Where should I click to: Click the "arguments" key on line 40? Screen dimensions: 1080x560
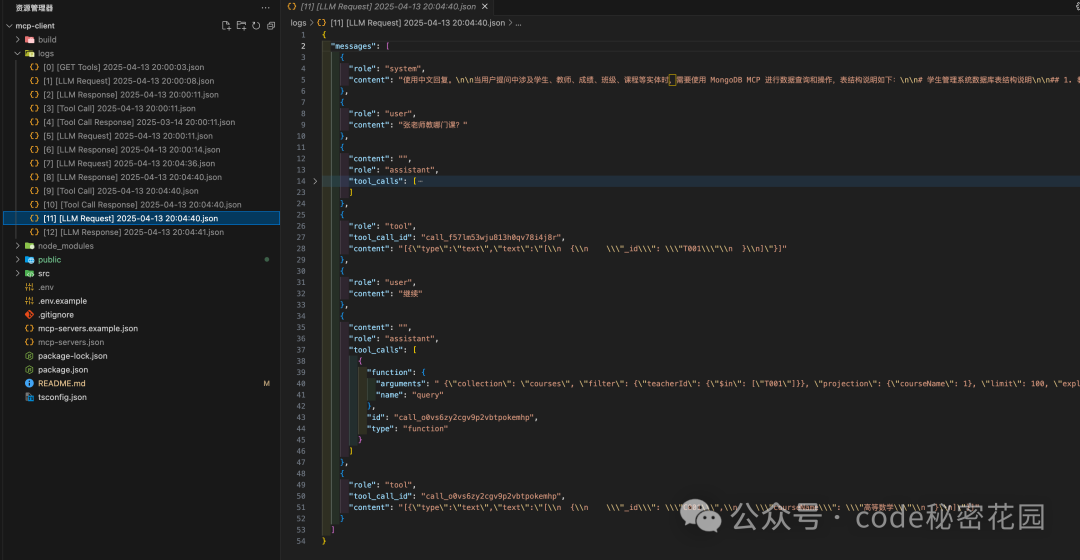tap(399, 384)
